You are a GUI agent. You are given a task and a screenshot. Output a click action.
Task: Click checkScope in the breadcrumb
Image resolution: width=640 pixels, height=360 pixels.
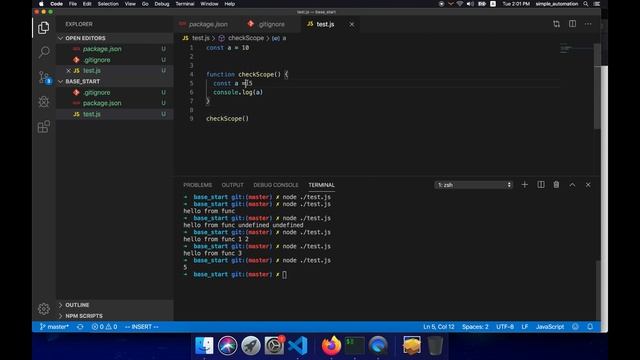click(246, 38)
